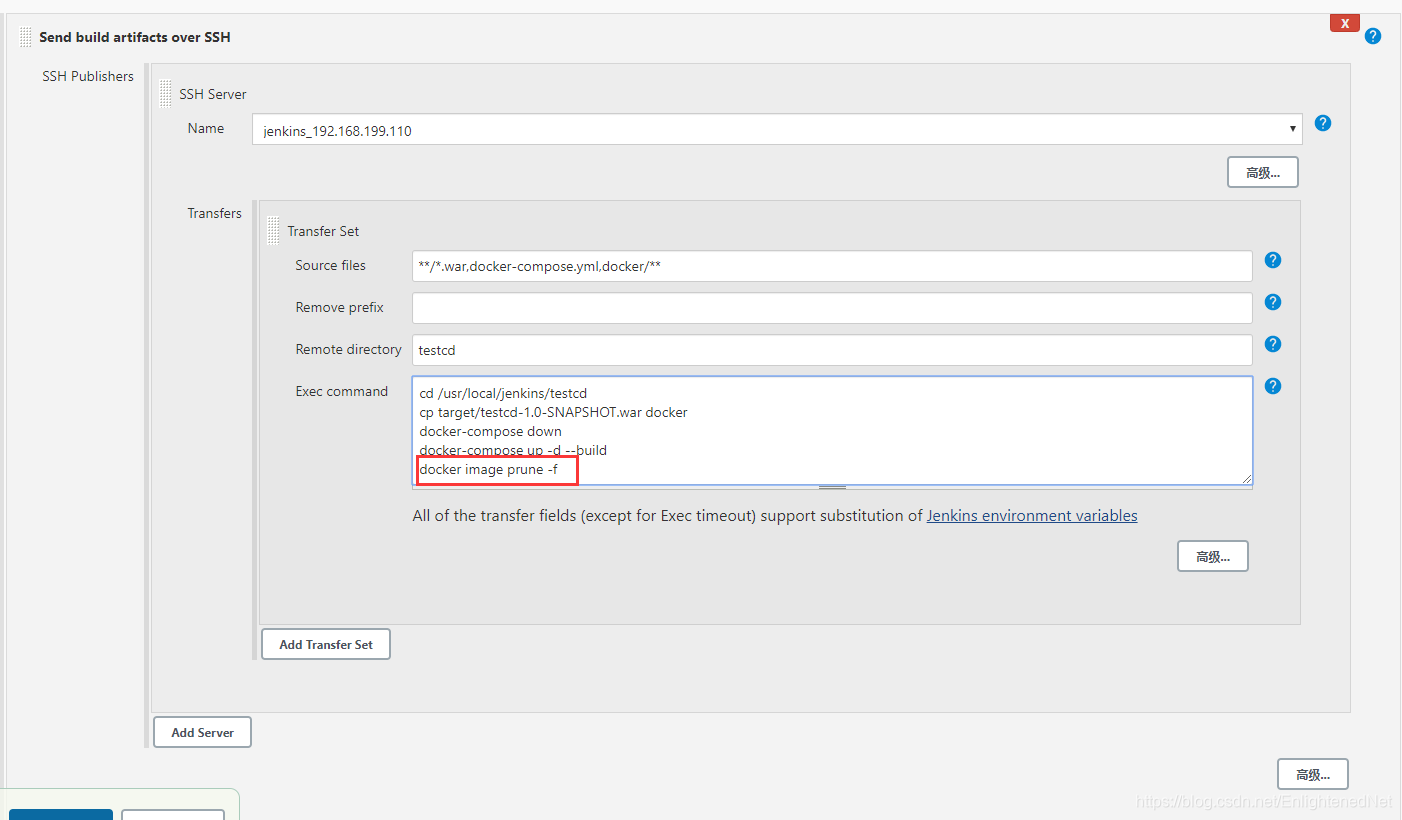Show help for Remove prefix field
Viewport: 1402px width, 820px height.
tap(1273, 302)
